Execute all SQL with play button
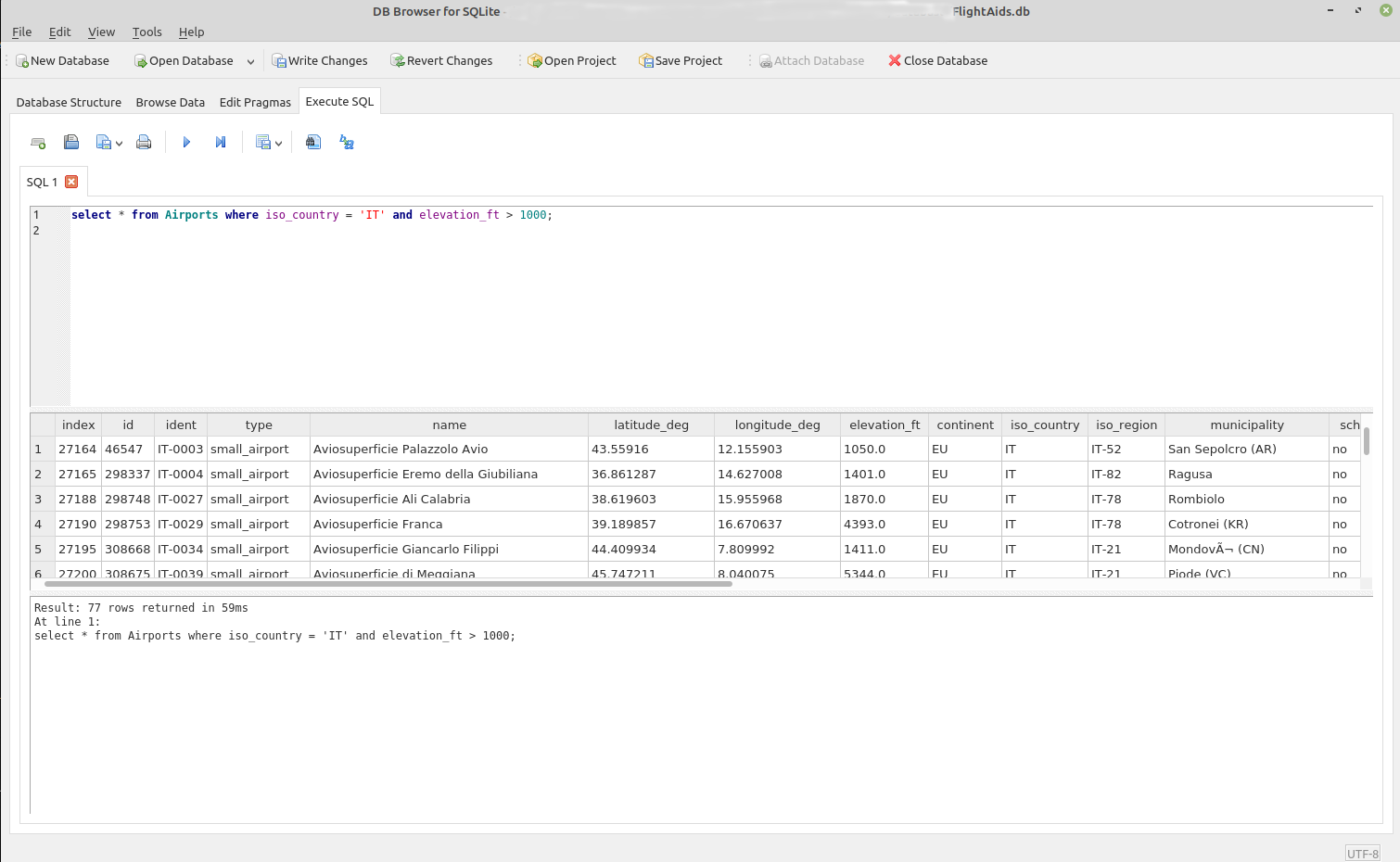Viewport: 1400px width, 862px height. tap(186, 143)
